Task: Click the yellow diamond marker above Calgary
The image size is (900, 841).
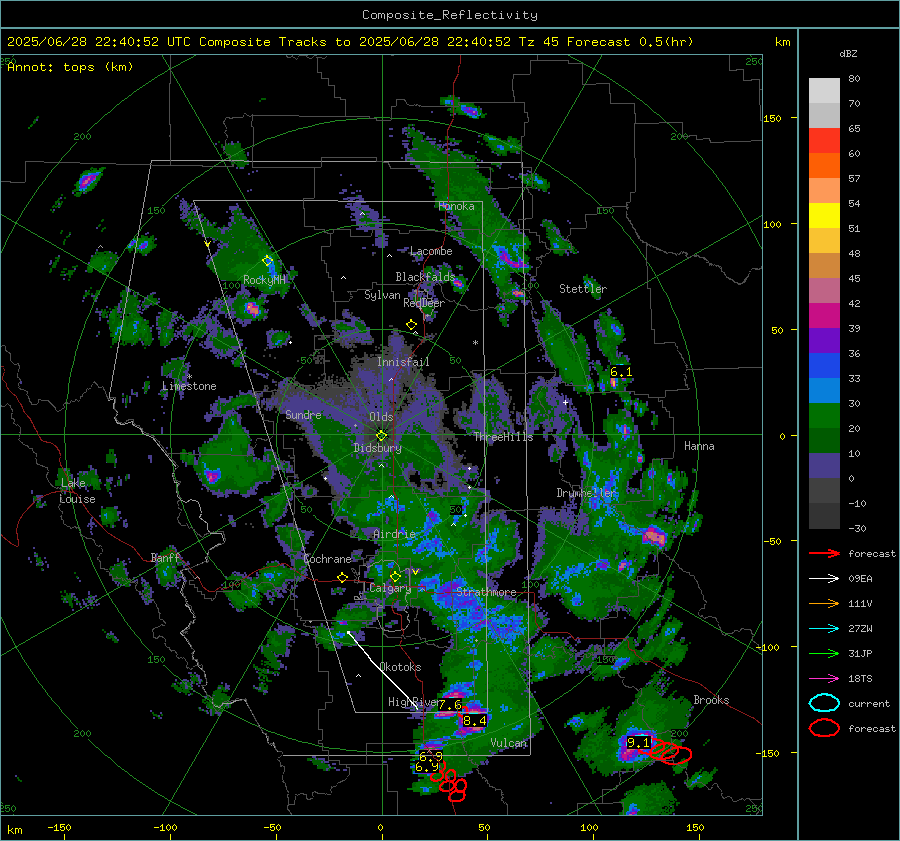Action: [x=395, y=576]
